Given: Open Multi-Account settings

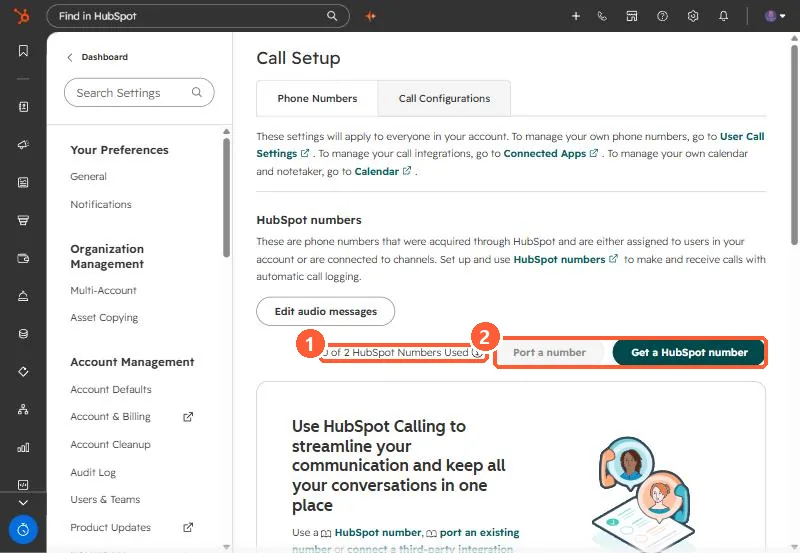Looking at the screenshot, I should [104, 290].
